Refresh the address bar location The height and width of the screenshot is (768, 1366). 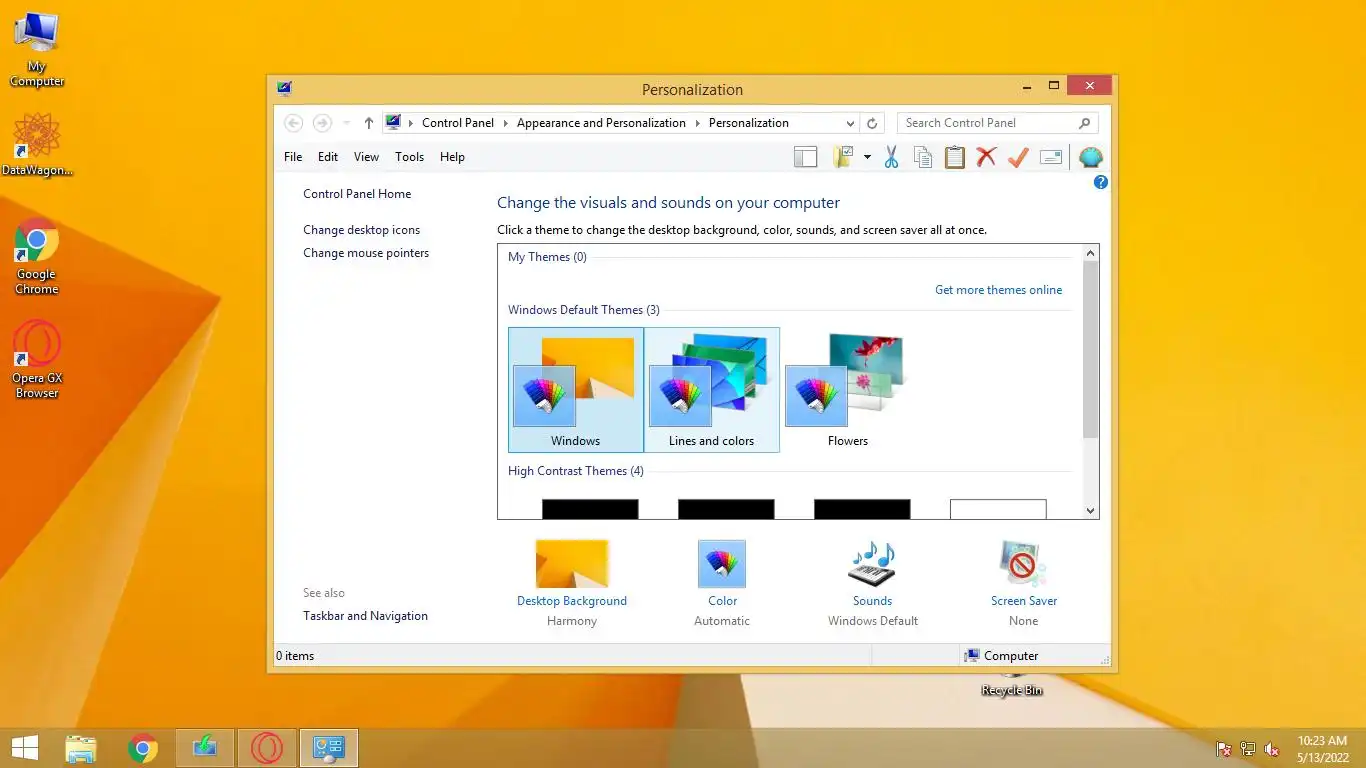click(872, 123)
